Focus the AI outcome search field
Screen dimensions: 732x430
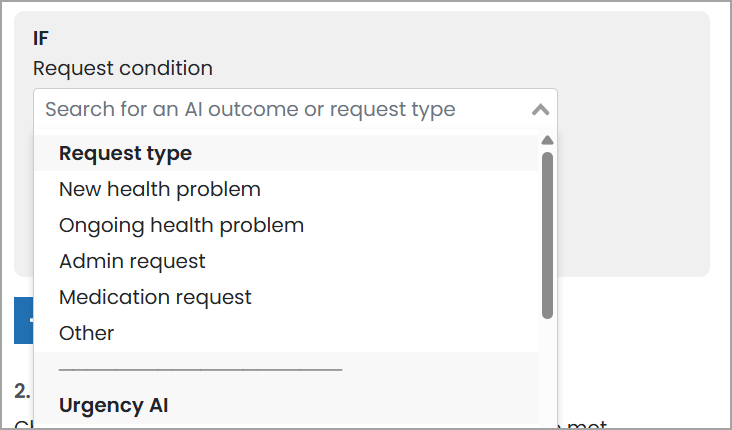point(280,110)
